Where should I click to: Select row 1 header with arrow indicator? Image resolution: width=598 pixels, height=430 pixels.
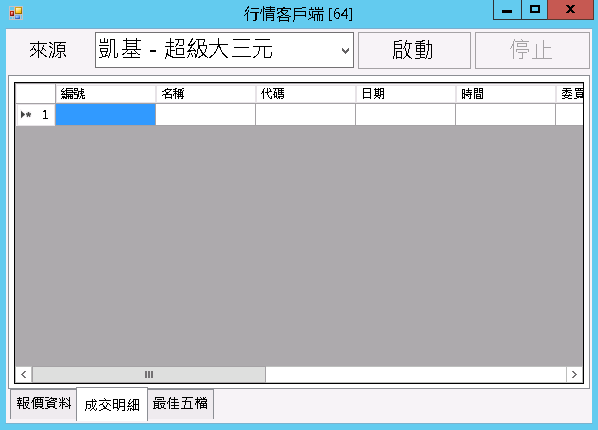(x=35, y=114)
